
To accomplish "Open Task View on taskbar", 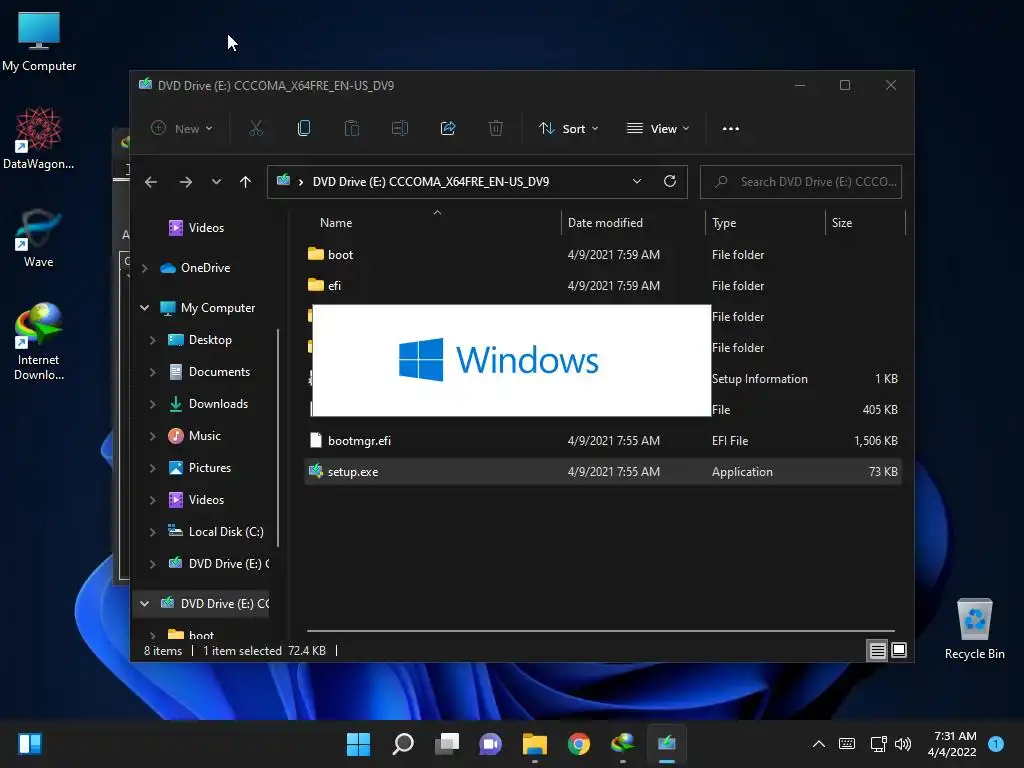I will [447, 744].
